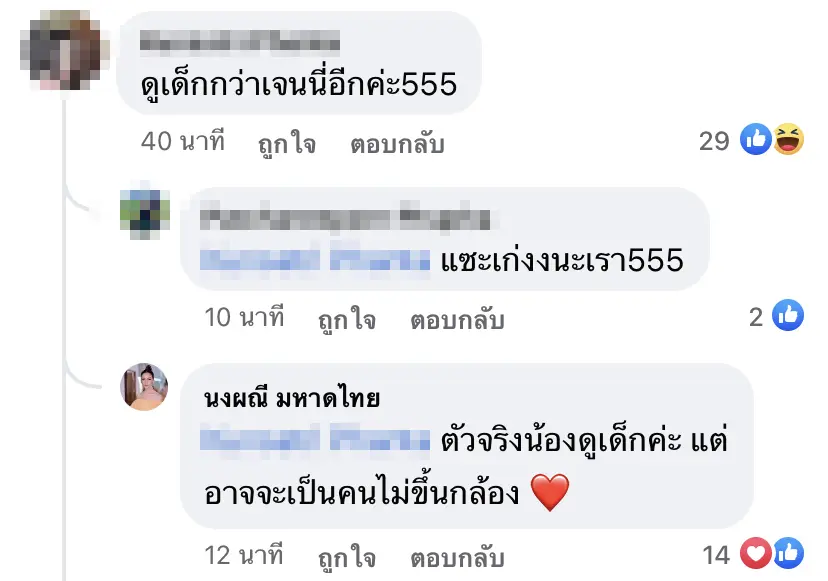Viewport: 828px width, 581px height.
Task: Click ตอบกลับ under the 10 นาที reply
Action: [x=457, y=320]
